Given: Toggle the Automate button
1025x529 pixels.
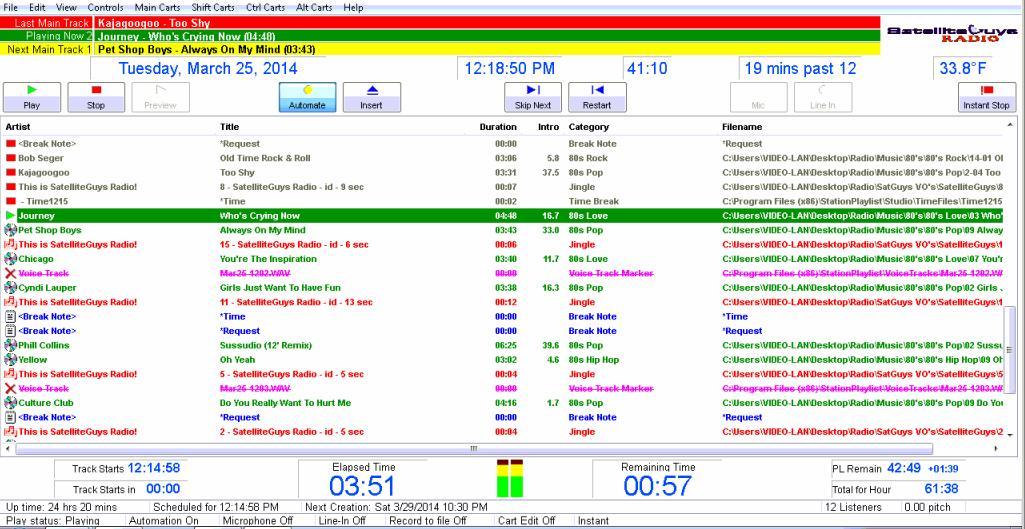Looking at the screenshot, I should click(307, 97).
